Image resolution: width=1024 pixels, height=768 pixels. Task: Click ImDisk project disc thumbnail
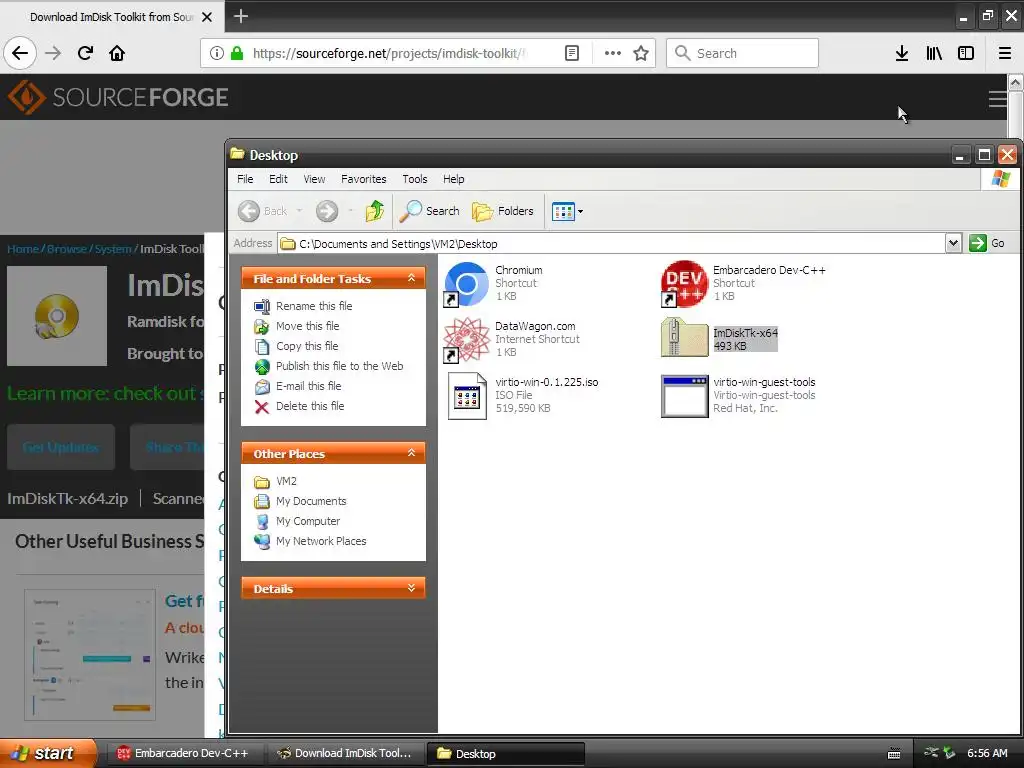coord(57,316)
